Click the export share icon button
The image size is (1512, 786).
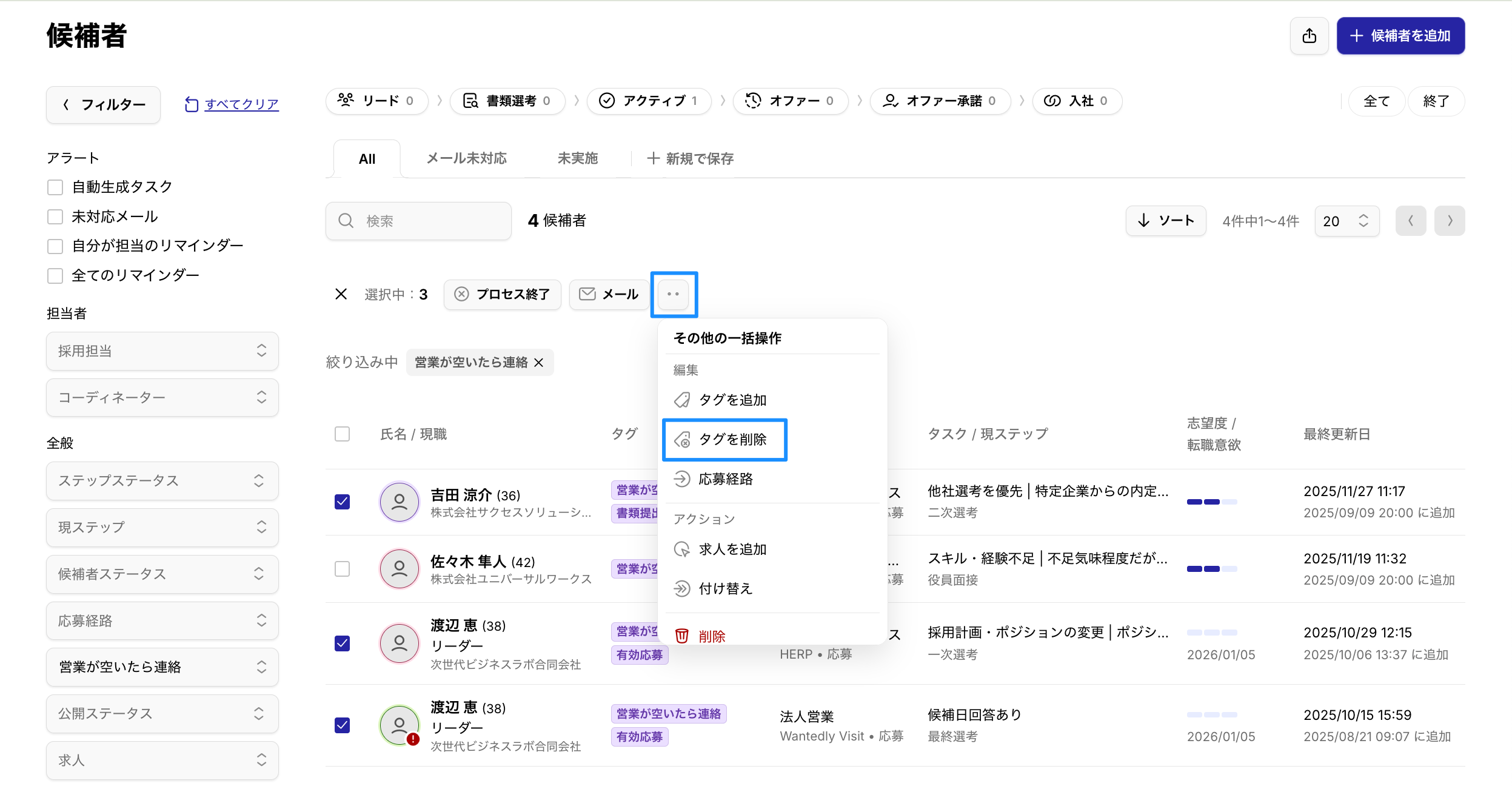[1309, 36]
